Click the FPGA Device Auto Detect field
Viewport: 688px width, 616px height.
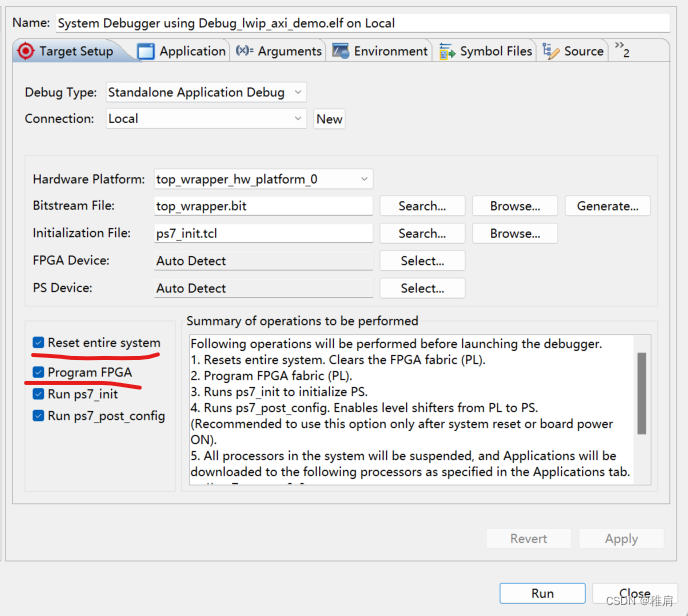click(x=263, y=261)
